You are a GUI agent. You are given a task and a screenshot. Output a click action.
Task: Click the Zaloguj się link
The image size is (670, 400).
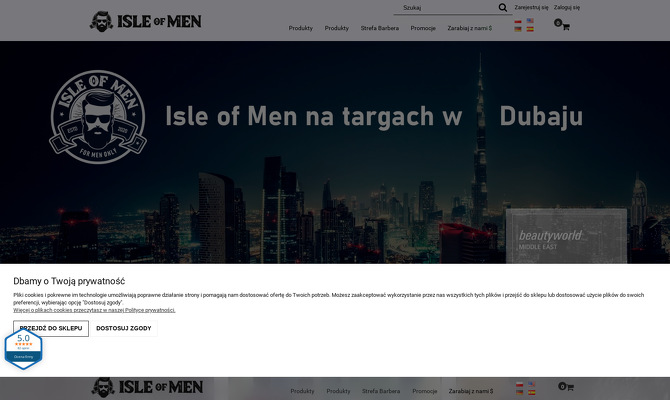point(567,8)
